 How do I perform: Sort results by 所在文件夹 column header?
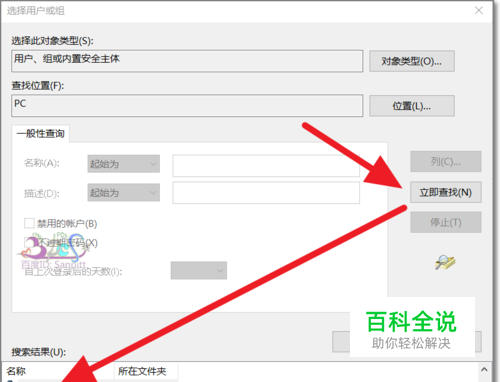point(146,371)
